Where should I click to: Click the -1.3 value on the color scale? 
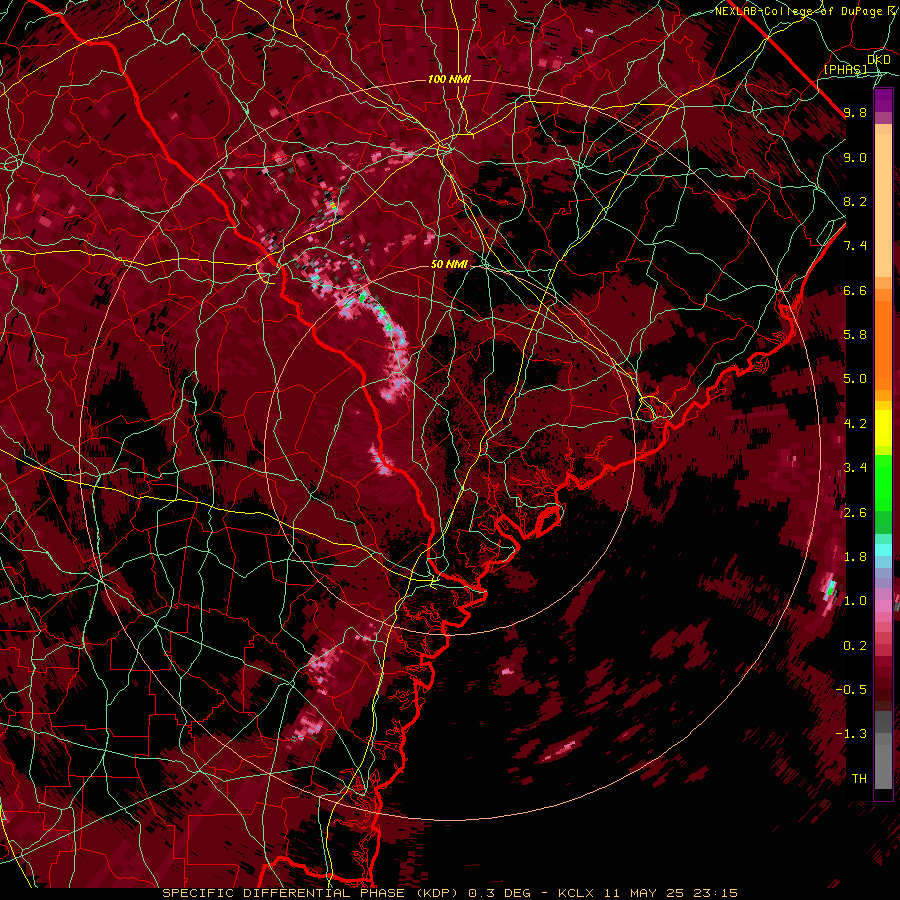point(851,734)
